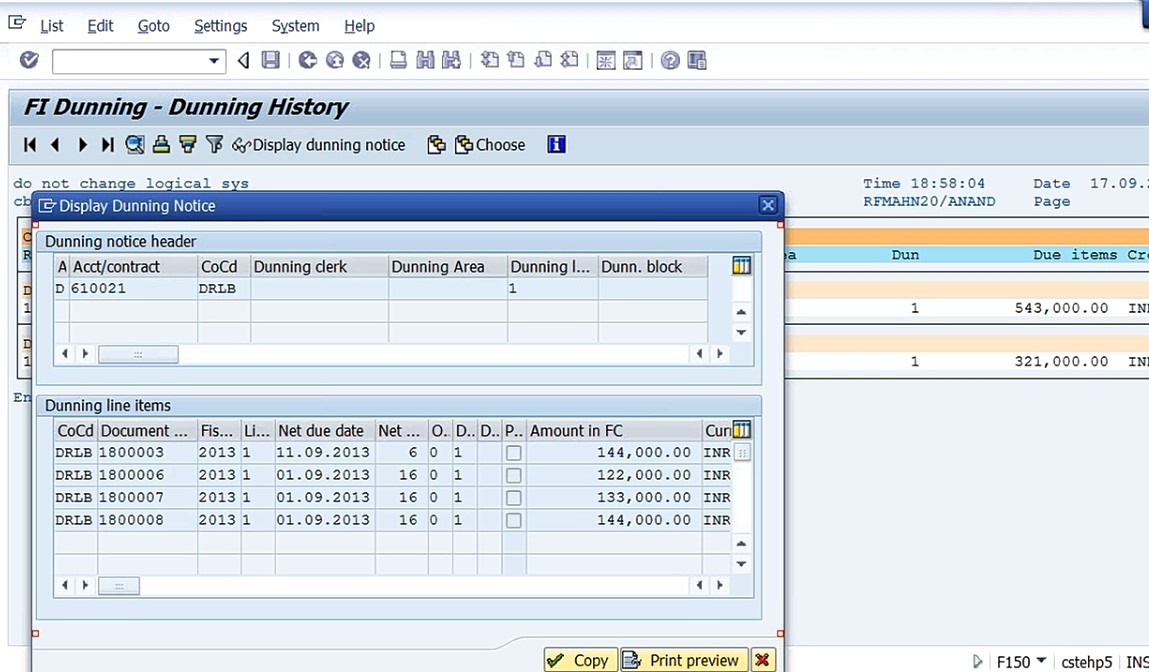Go to the previous list page arrow
The width and height of the screenshot is (1149, 672).
pyautogui.click(x=55, y=145)
